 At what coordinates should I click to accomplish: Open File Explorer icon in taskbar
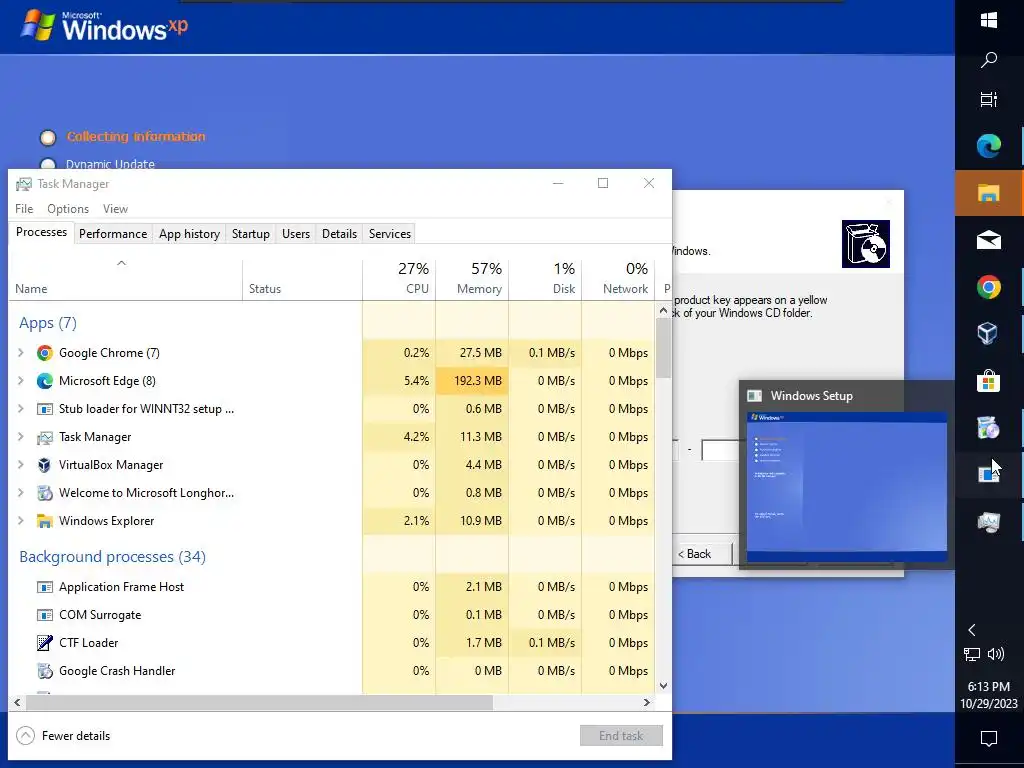(x=989, y=193)
